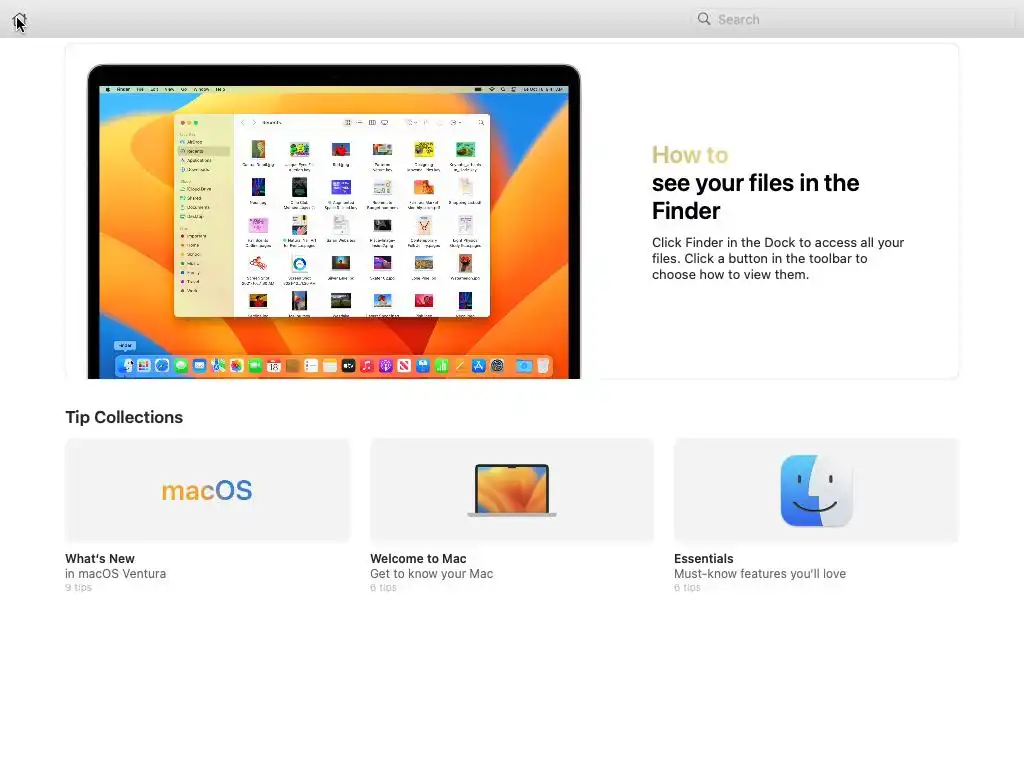Click the 'Must-know features you'll love' subtitle
This screenshot has height=768, width=1024.
760,573
